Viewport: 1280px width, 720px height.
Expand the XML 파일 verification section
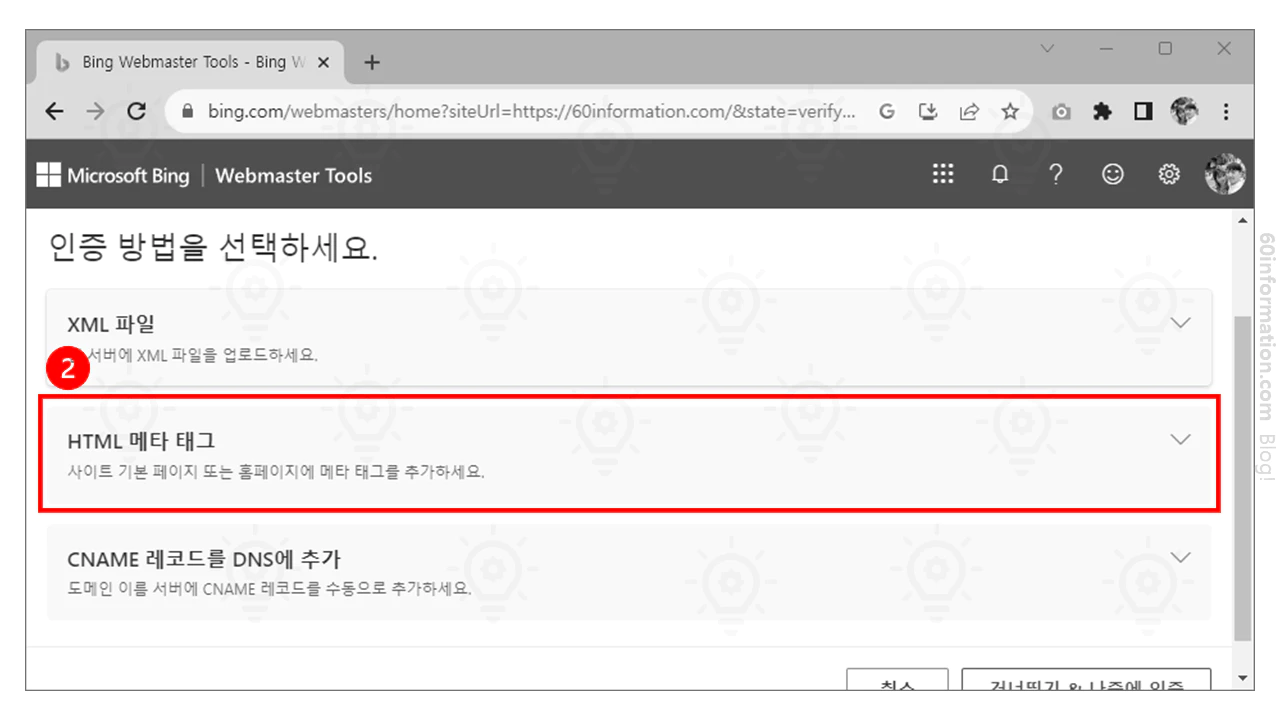(1181, 322)
